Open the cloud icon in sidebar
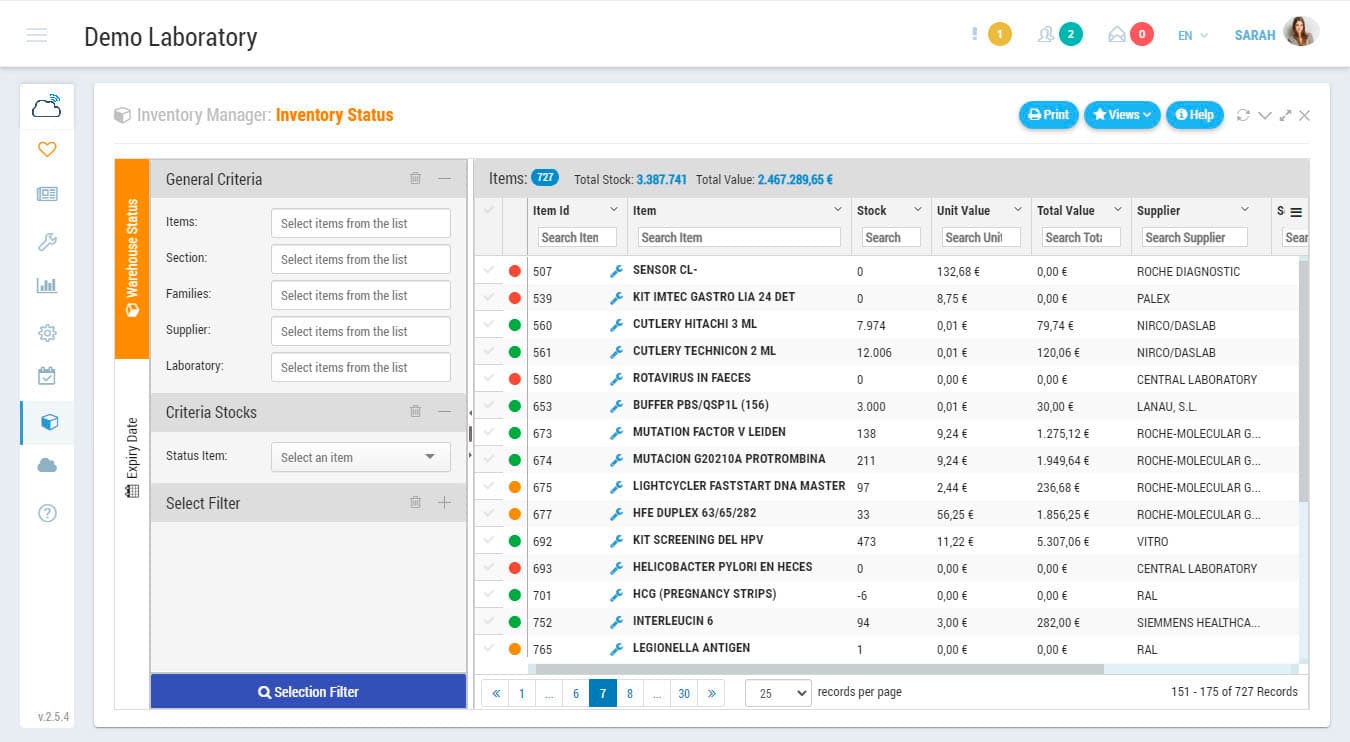This screenshot has height=742, width=1350. [x=47, y=465]
